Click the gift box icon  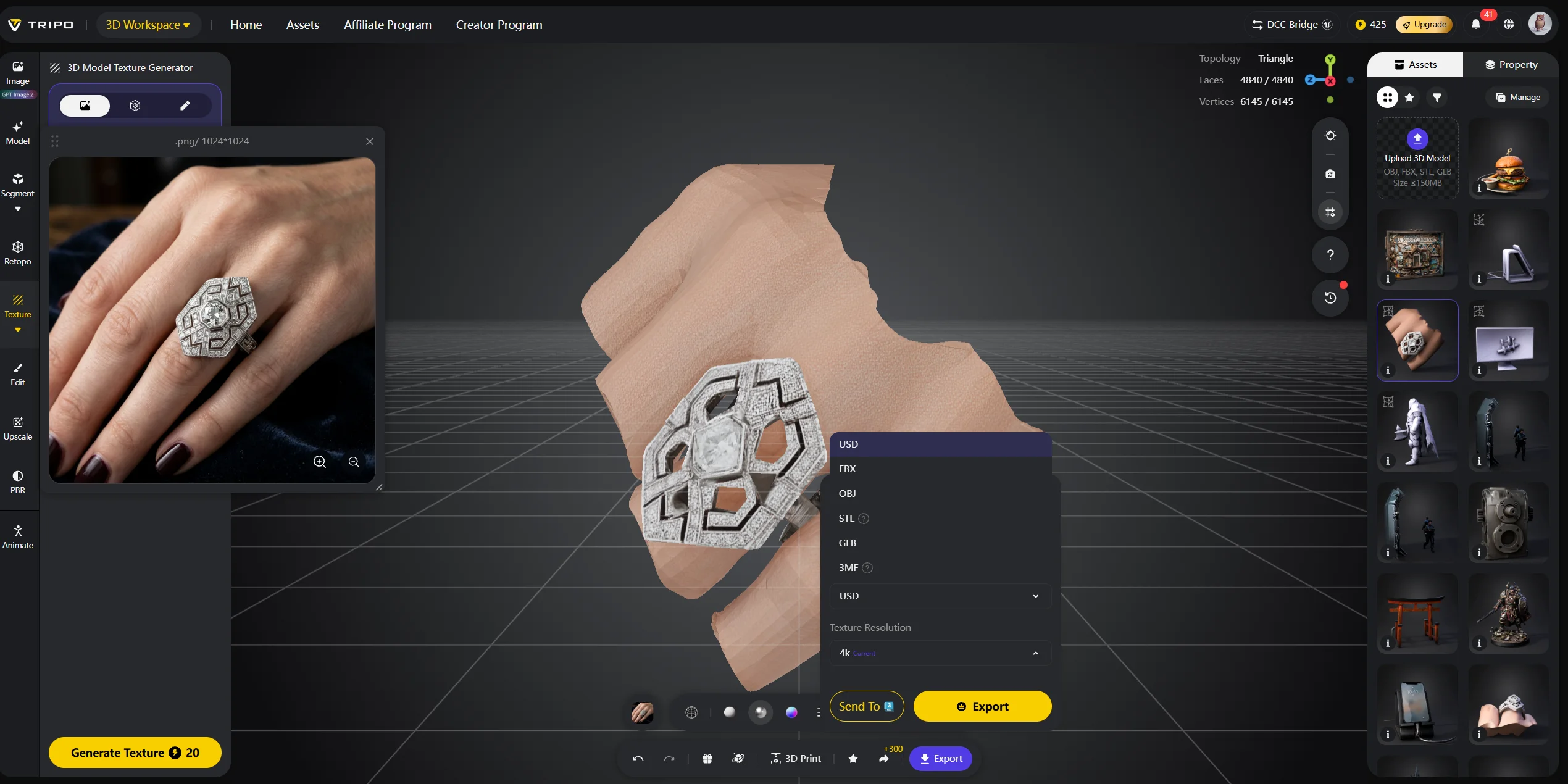pyautogui.click(x=707, y=759)
